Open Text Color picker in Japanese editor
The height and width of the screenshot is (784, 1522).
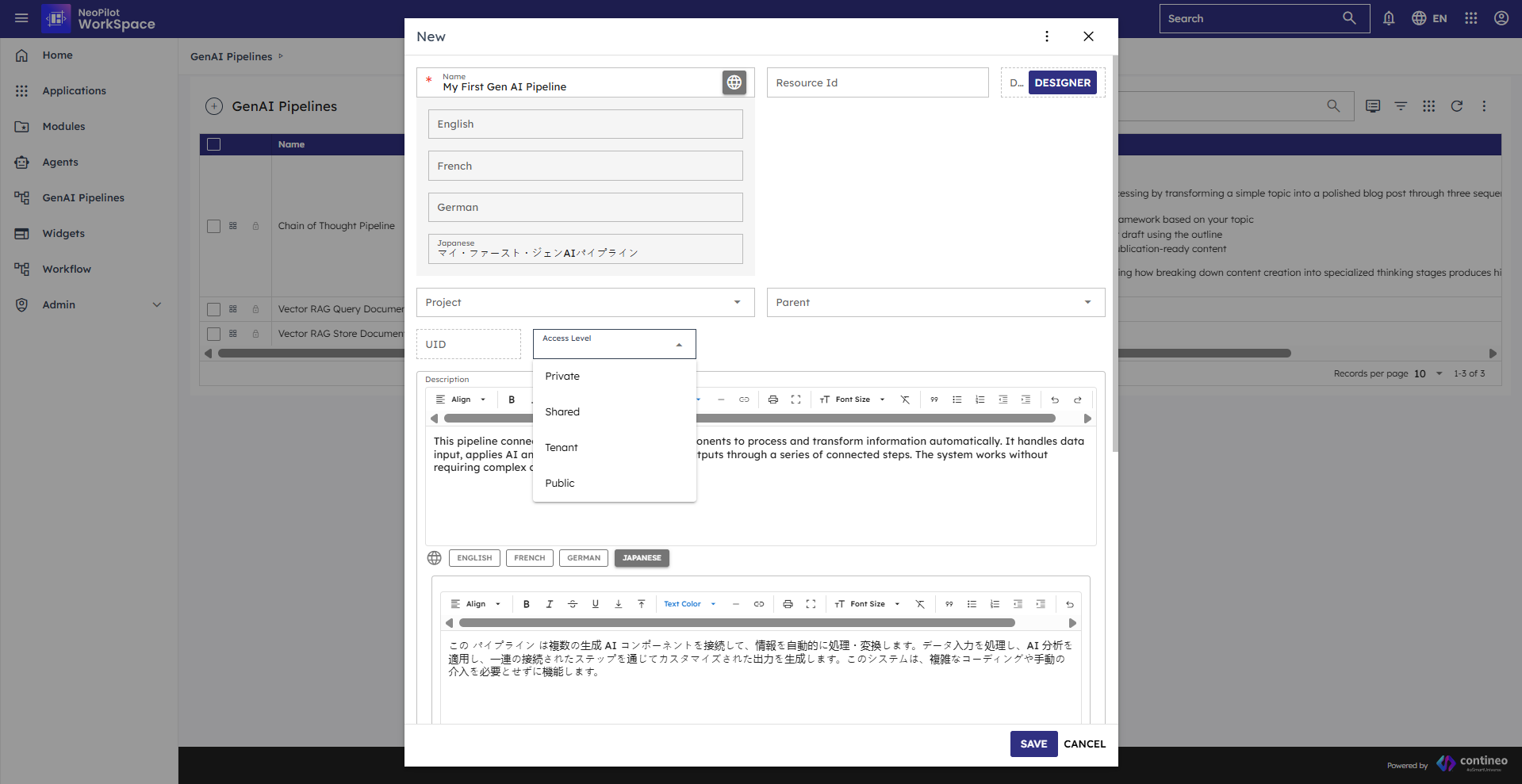tap(688, 604)
